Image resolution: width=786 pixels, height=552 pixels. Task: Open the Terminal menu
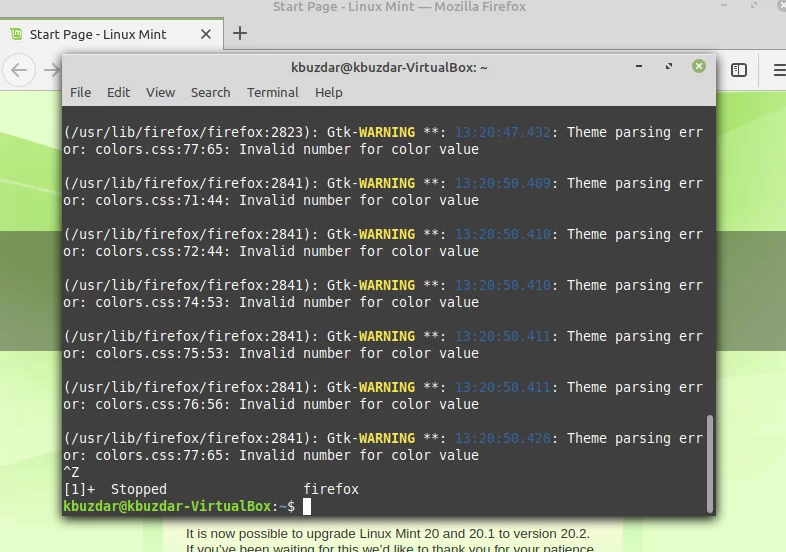pyautogui.click(x=273, y=93)
